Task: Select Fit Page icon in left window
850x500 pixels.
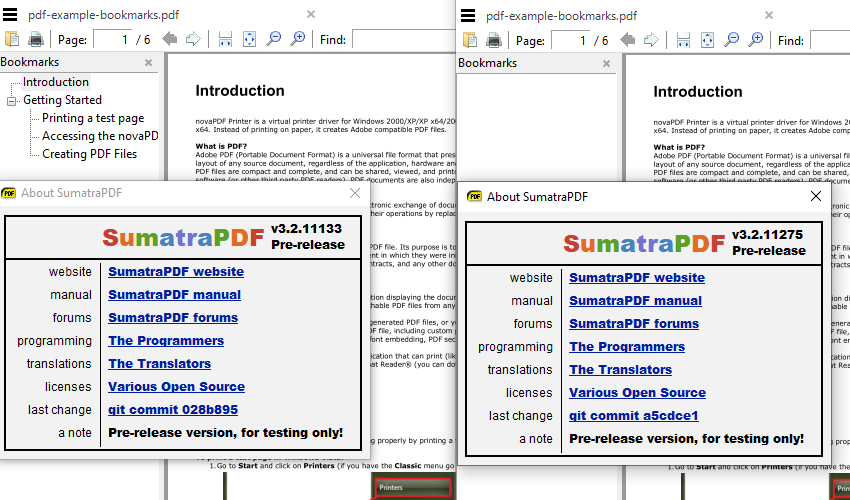Action: [249, 39]
